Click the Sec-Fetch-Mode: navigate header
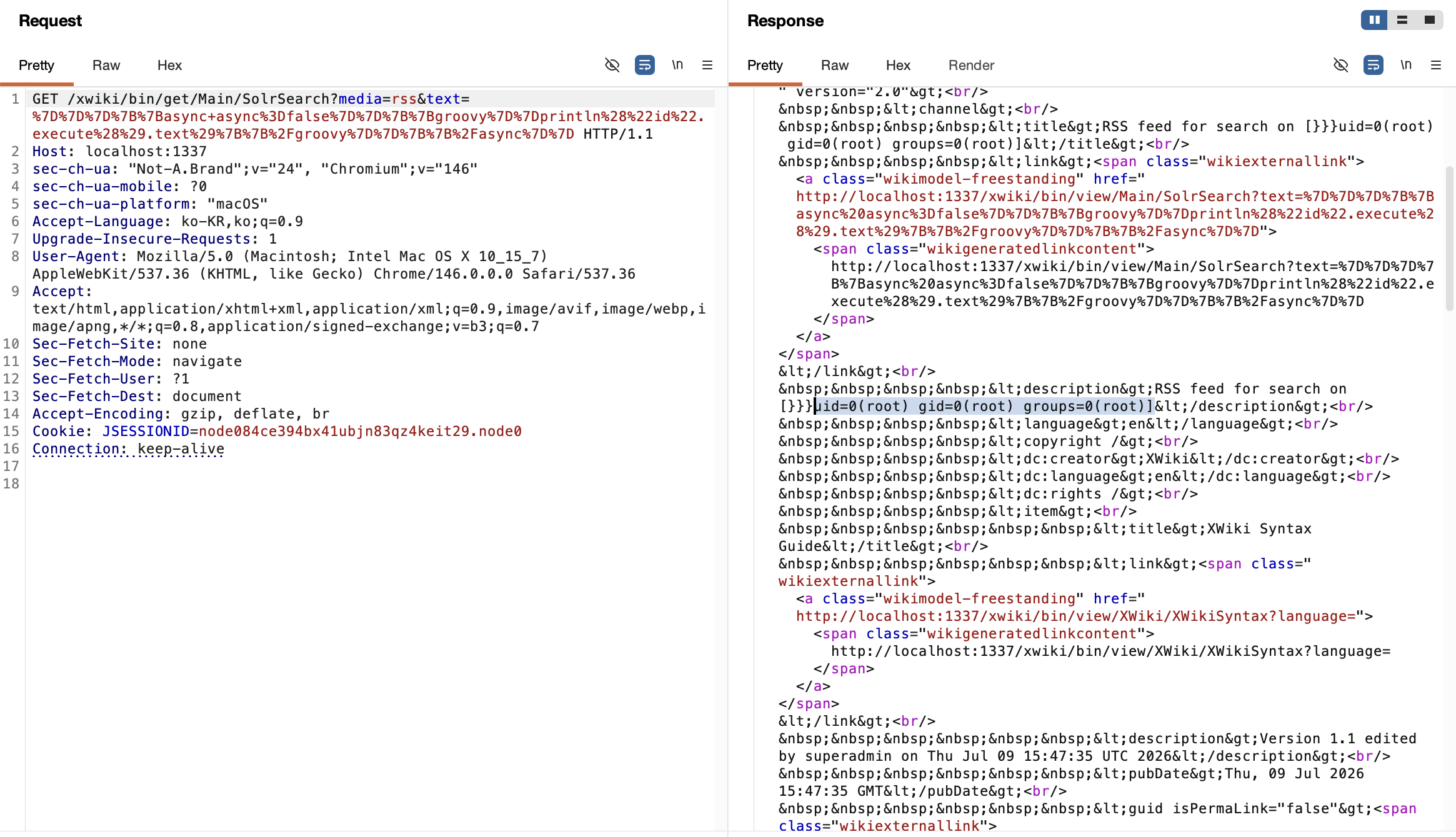 coord(137,361)
